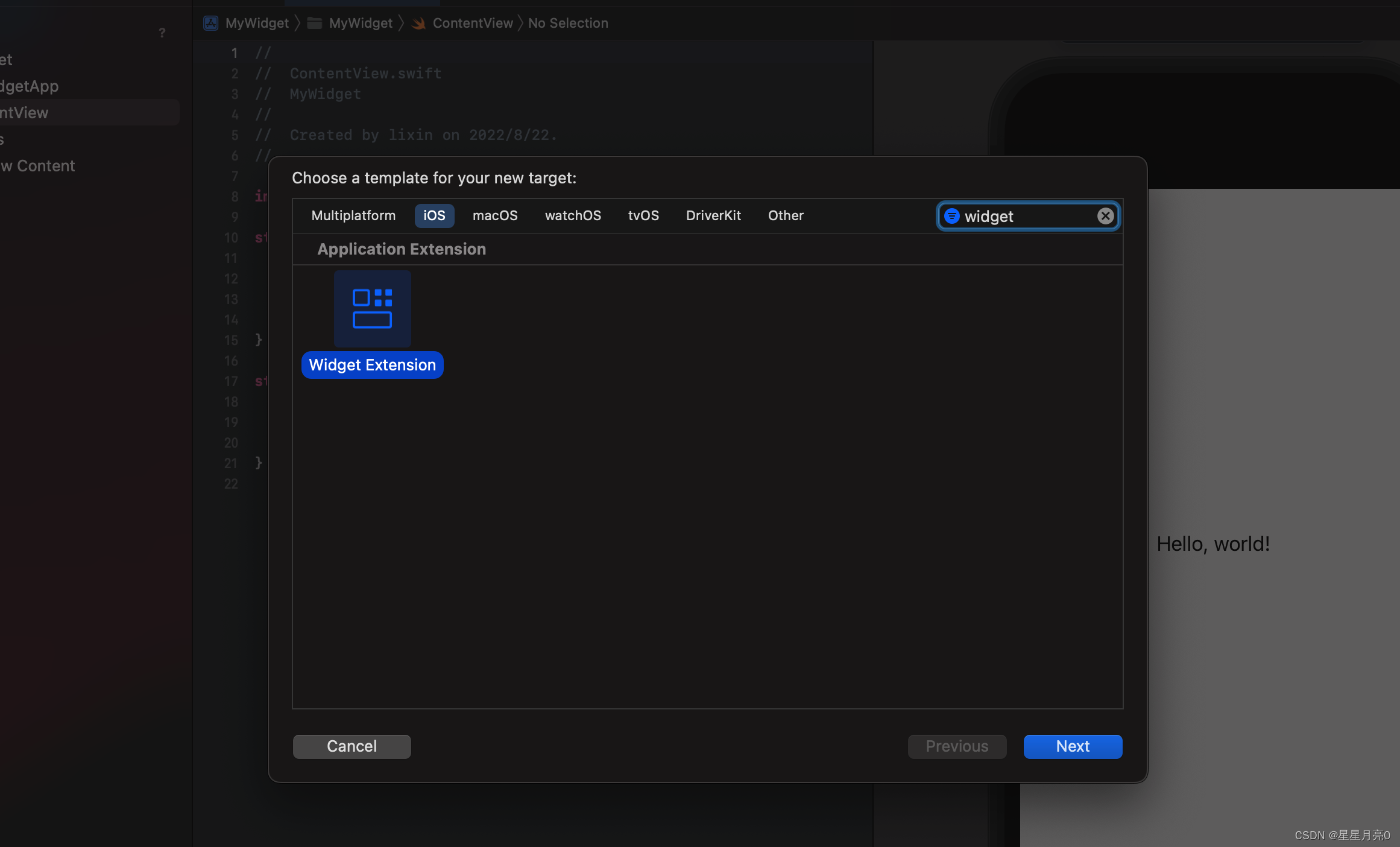1400x847 pixels.
Task: Switch to the watchOS tab
Action: pyautogui.click(x=573, y=215)
